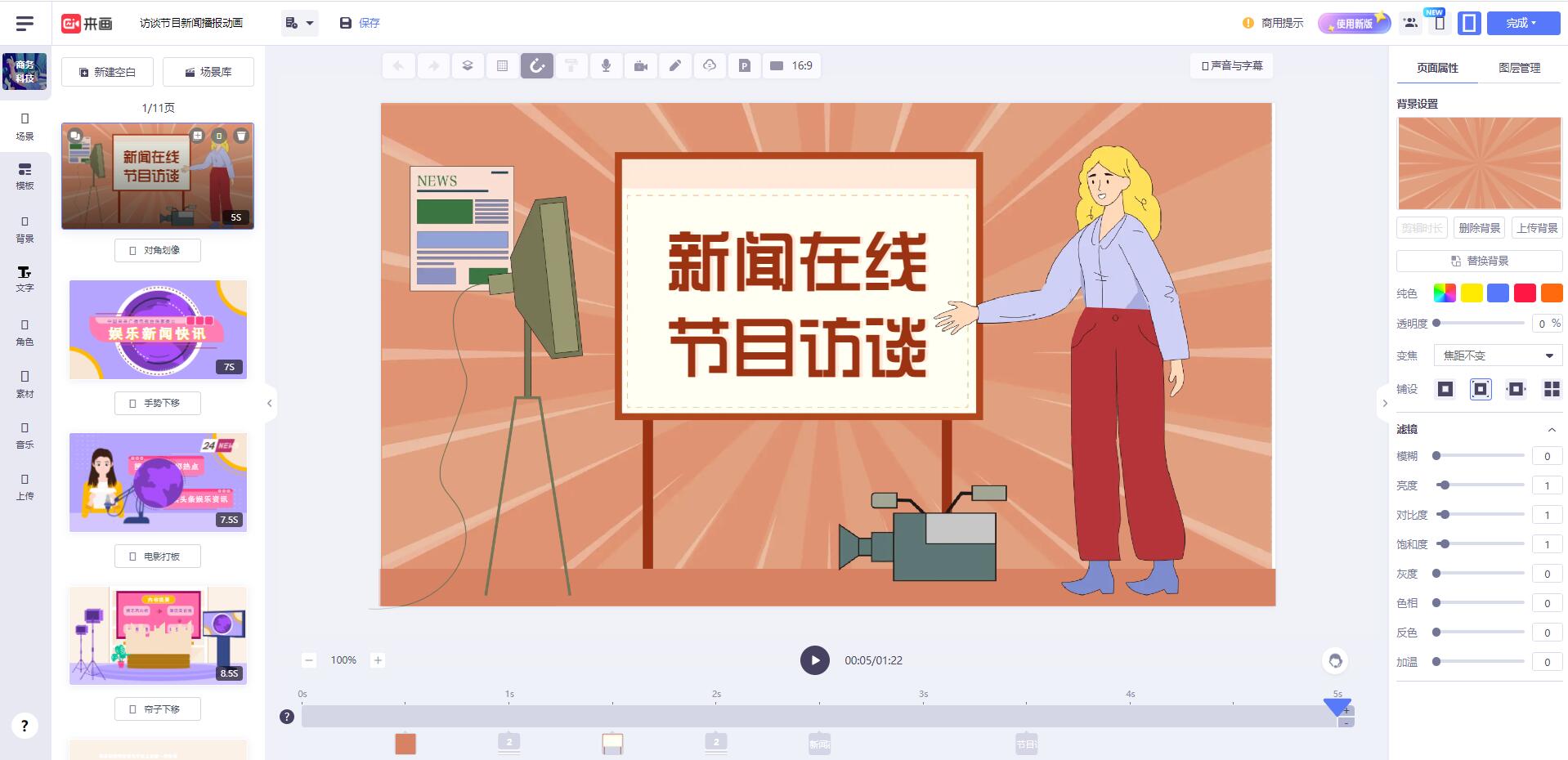Open the clapperboard transition selector
Viewport: 1568px width, 760px height.
click(157, 557)
